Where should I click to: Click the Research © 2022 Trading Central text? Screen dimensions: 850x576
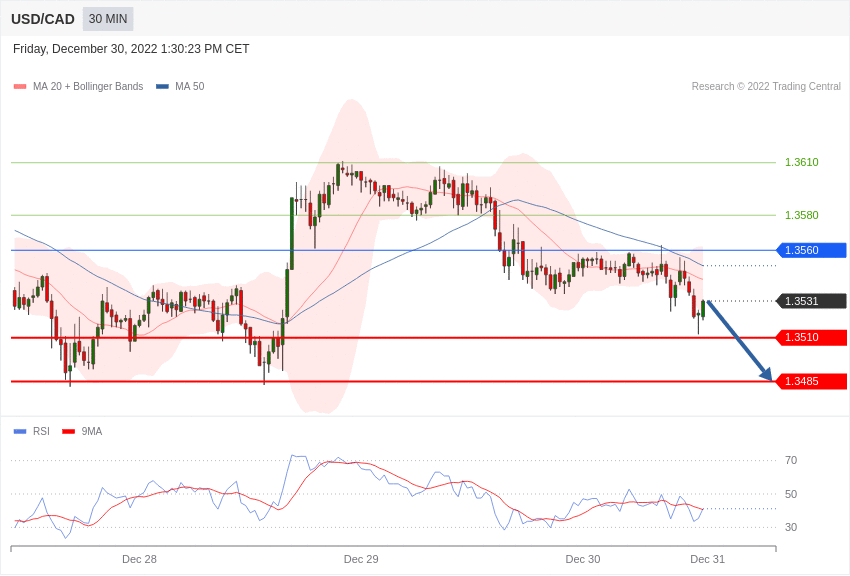766,86
